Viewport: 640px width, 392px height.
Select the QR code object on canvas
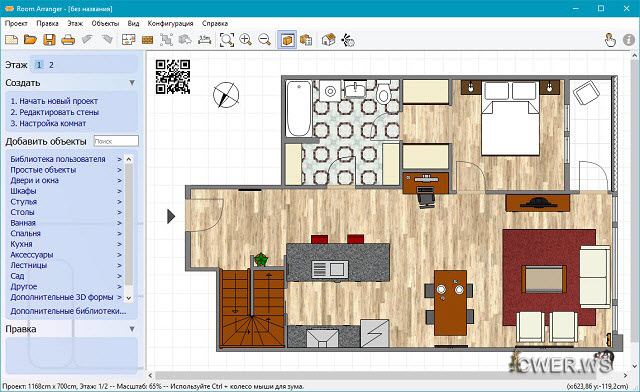173,77
